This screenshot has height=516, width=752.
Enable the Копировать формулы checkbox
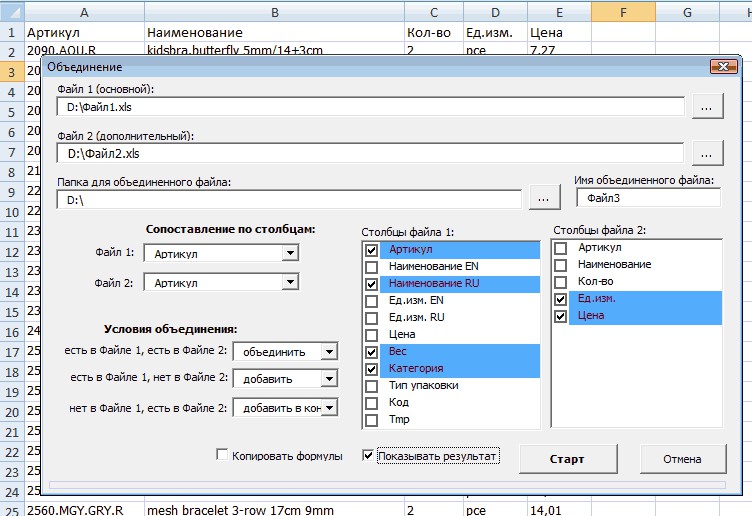coord(222,454)
